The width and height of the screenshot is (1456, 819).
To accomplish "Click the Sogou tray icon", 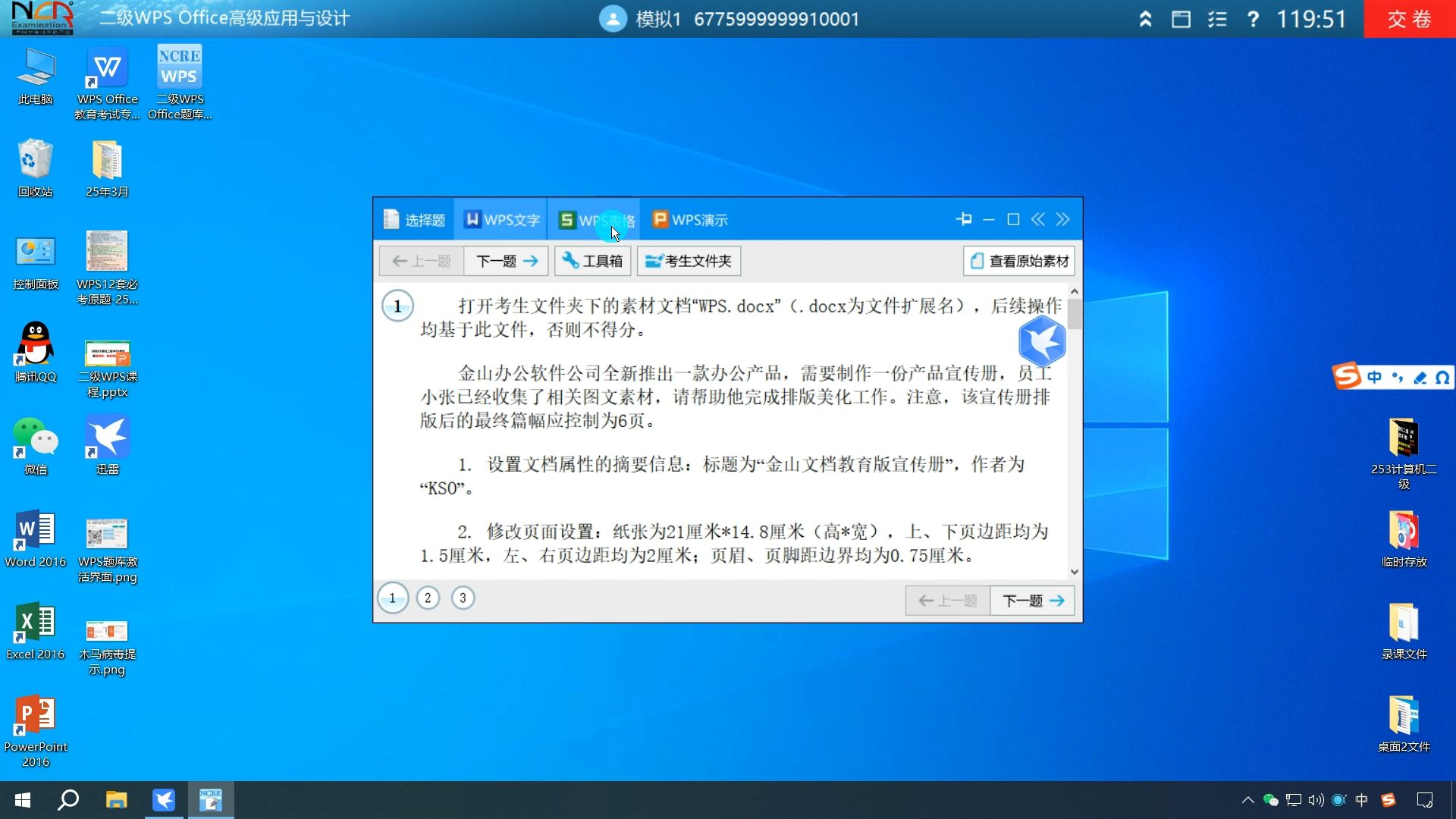I will tap(1389, 800).
